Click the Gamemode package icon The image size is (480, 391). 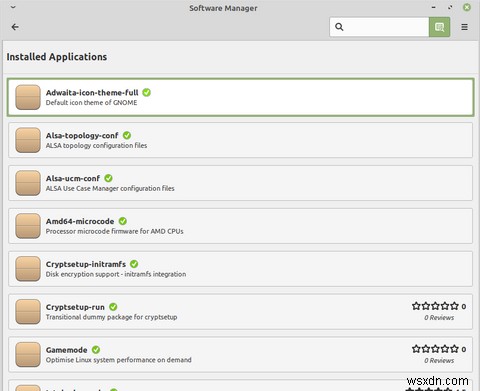point(28,355)
